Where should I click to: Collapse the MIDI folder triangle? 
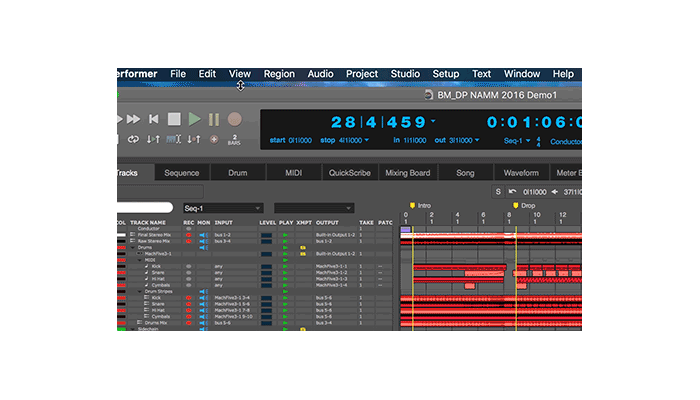[x=140, y=260]
